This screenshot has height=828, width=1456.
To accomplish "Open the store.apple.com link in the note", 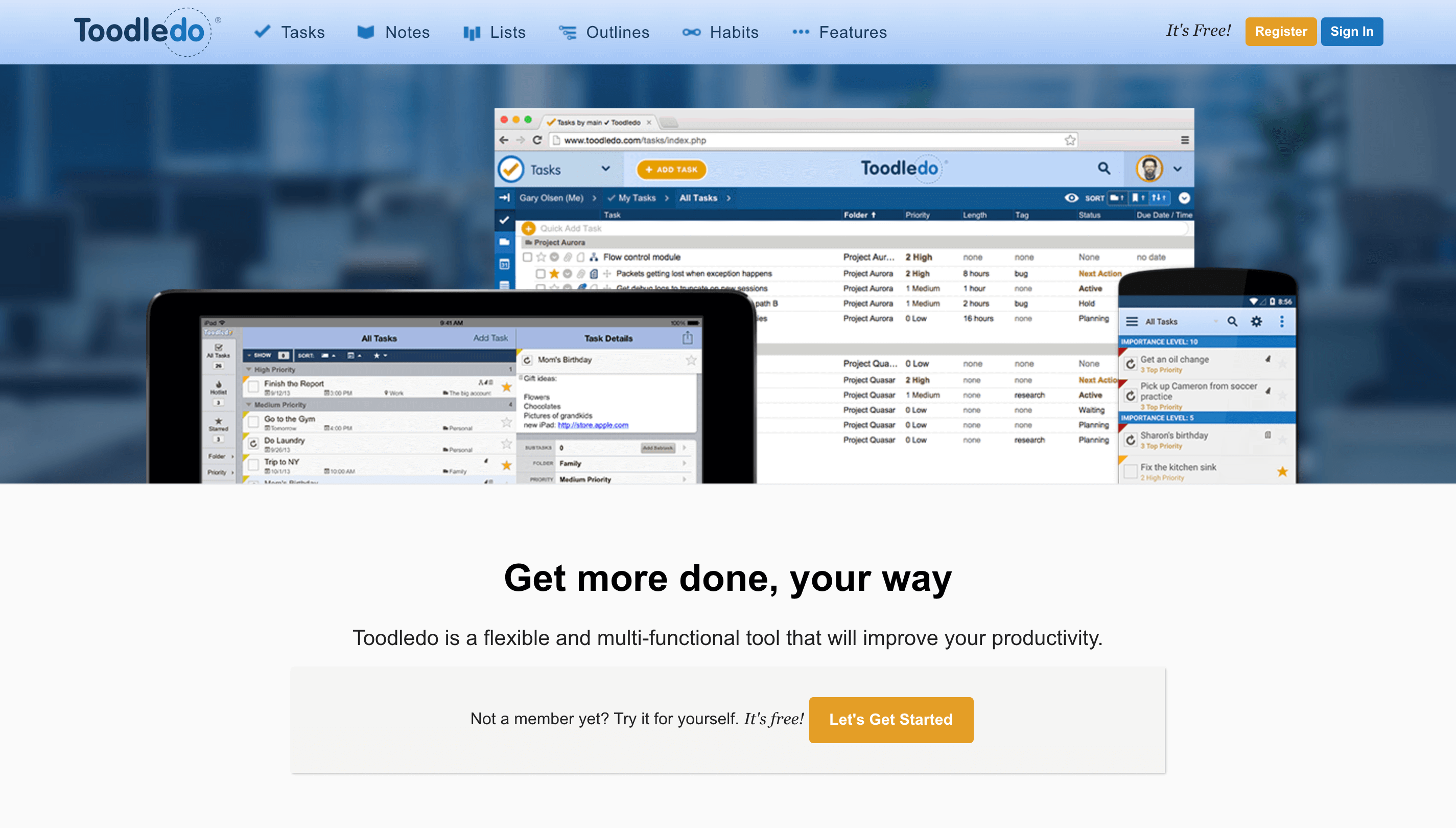I will (x=593, y=425).
